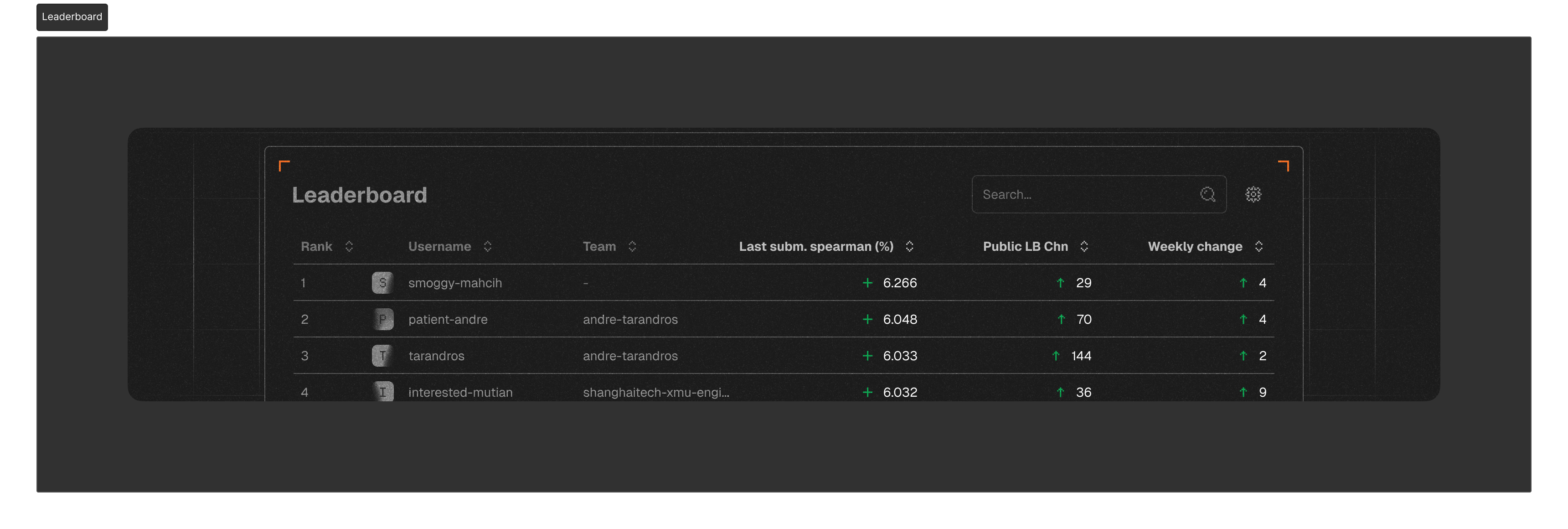Click the search magnifier icon

pyautogui.click(x=1207, y=194)
